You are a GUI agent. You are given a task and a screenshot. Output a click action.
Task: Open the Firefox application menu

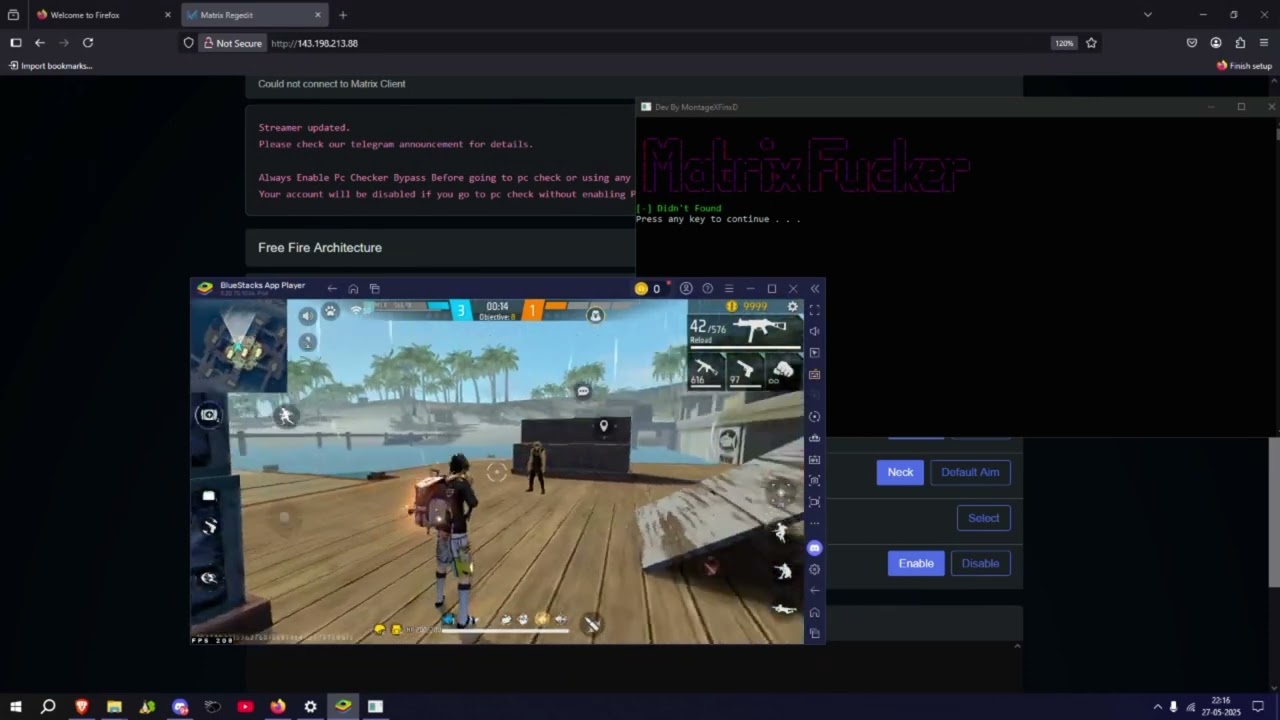(1264, 43)
